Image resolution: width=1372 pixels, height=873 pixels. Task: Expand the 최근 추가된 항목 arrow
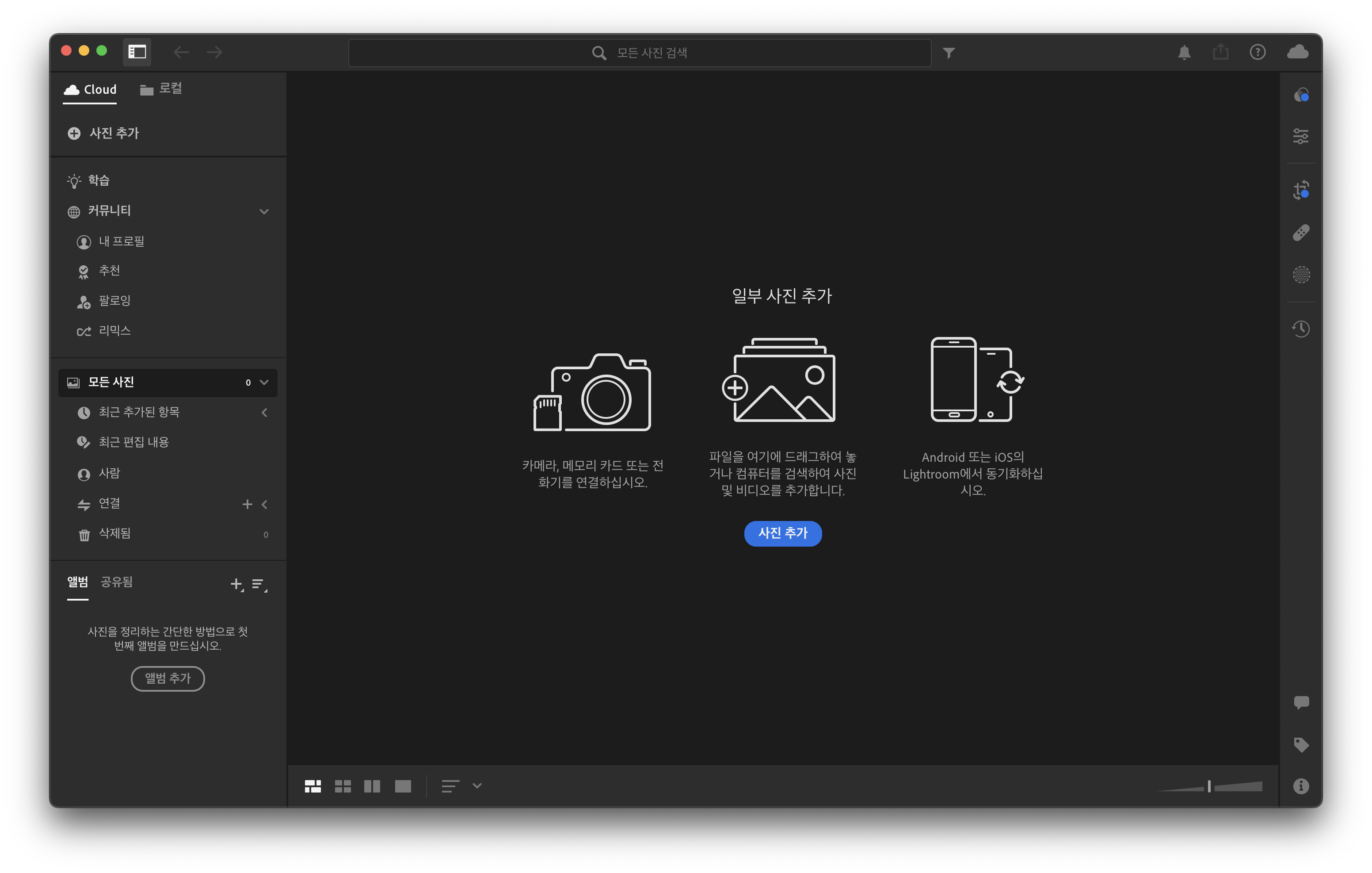pos(264,412)
